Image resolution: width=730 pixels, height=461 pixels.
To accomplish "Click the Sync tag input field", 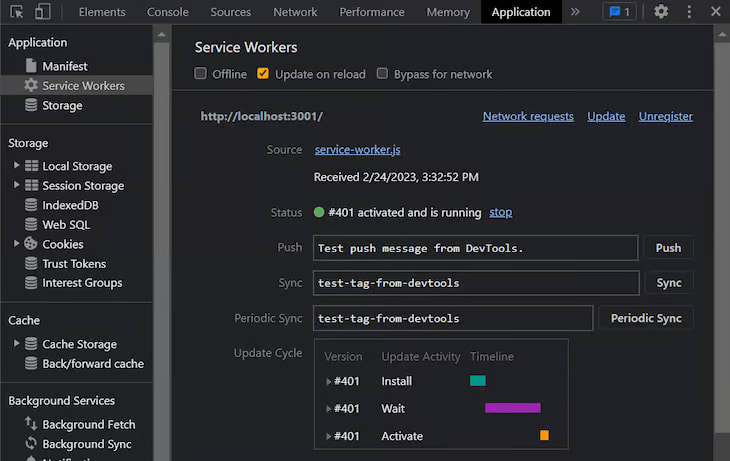I will 476,283.
